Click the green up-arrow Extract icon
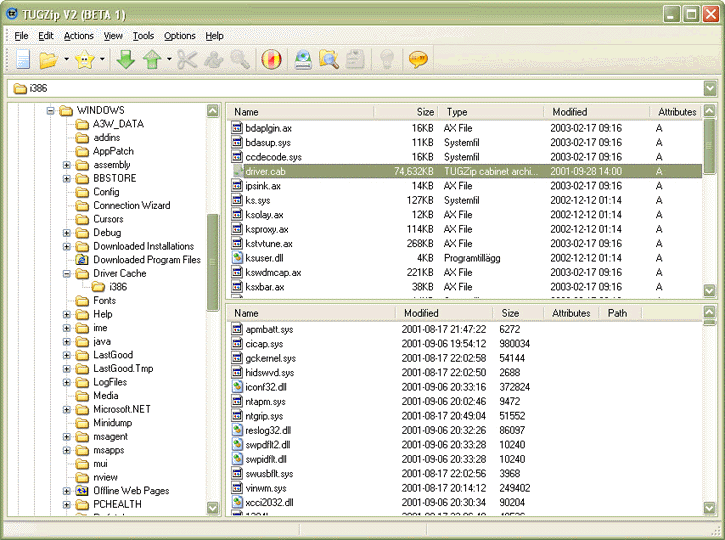 [x=152, y=59]
